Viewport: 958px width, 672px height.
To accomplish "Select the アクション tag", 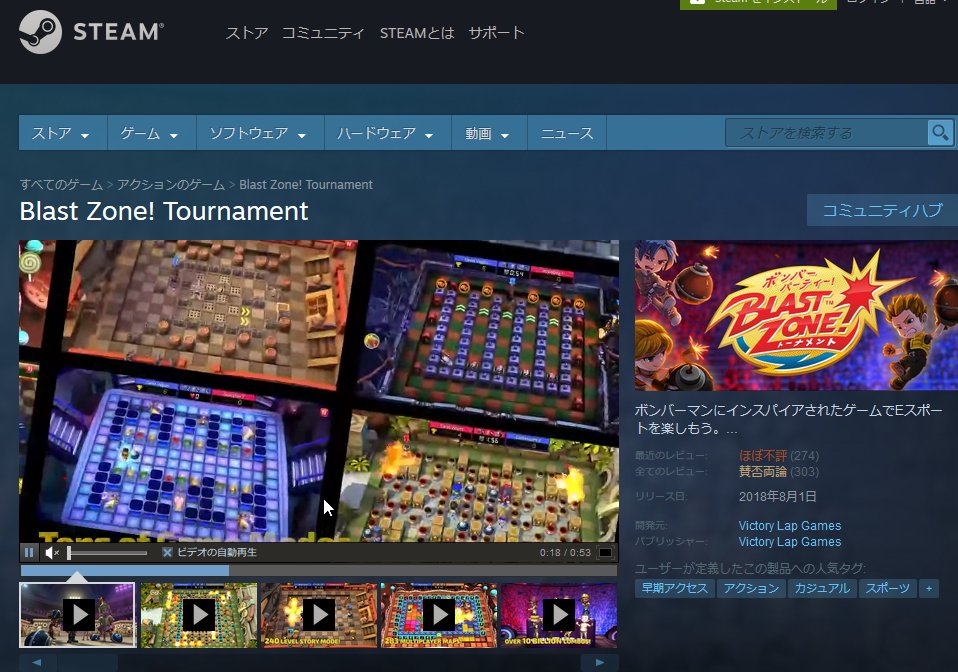I will [x=751, y=588].
